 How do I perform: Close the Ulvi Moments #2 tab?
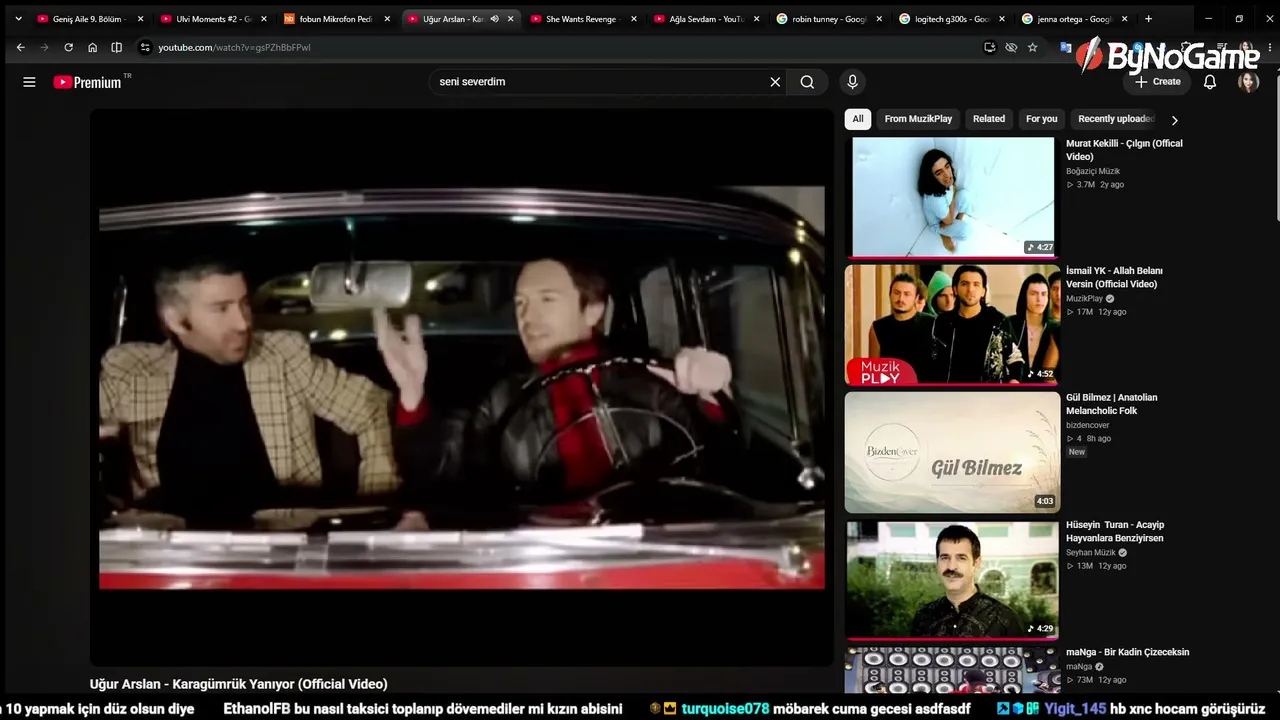click(264, 18)
